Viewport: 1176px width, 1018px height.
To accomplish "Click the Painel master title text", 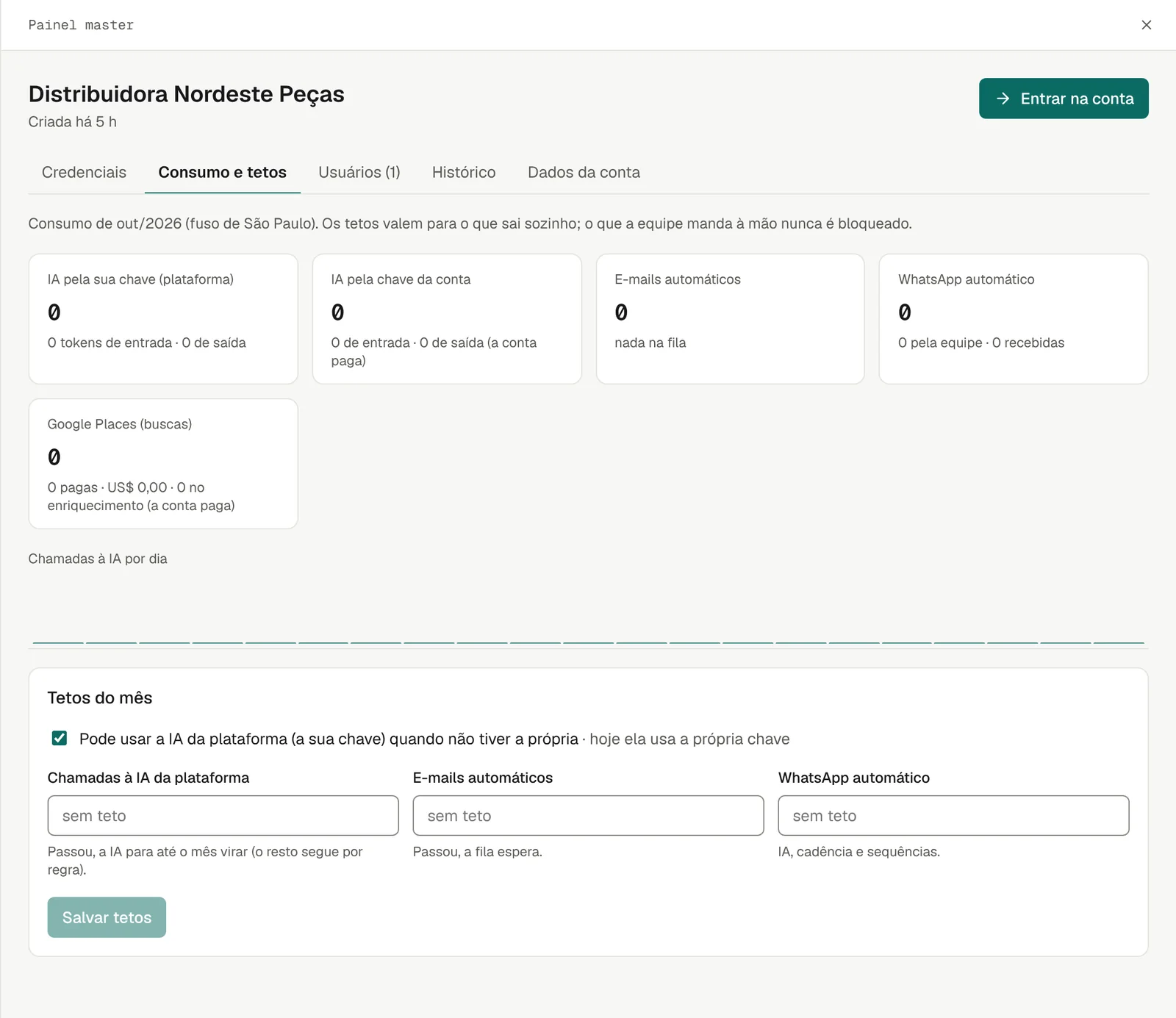I will point(81,25).
